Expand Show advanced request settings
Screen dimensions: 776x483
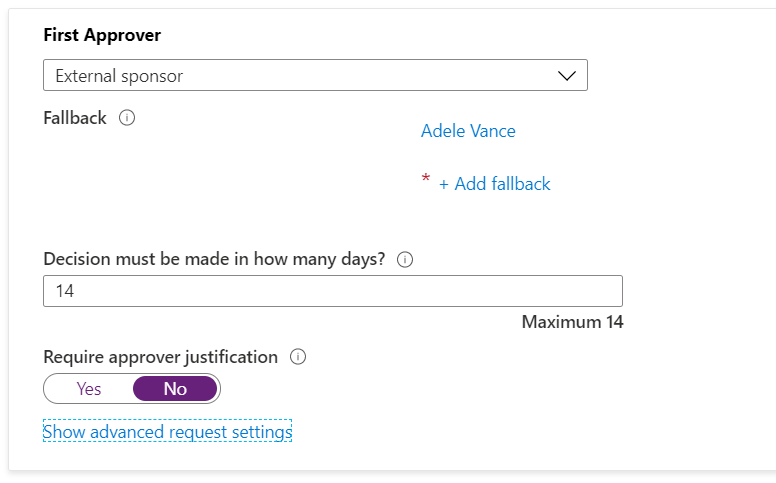(167, 432)
